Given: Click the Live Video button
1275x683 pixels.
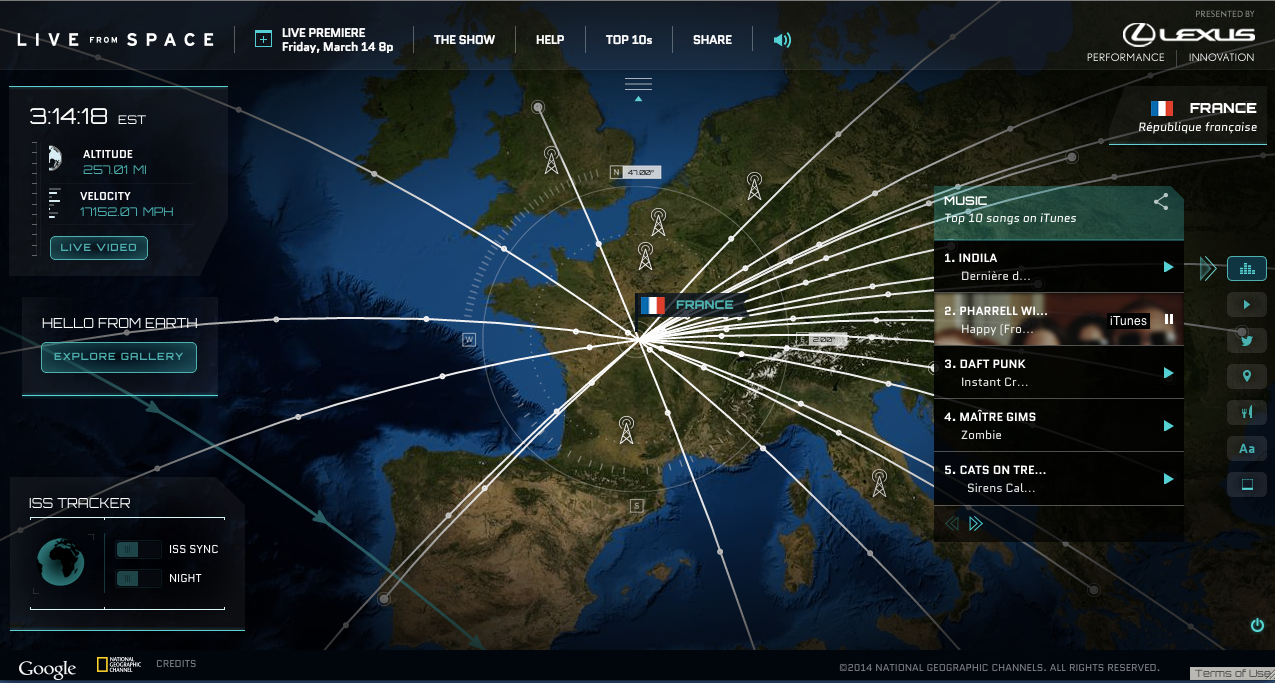Looking at the screenshot, I should point(99,248).
